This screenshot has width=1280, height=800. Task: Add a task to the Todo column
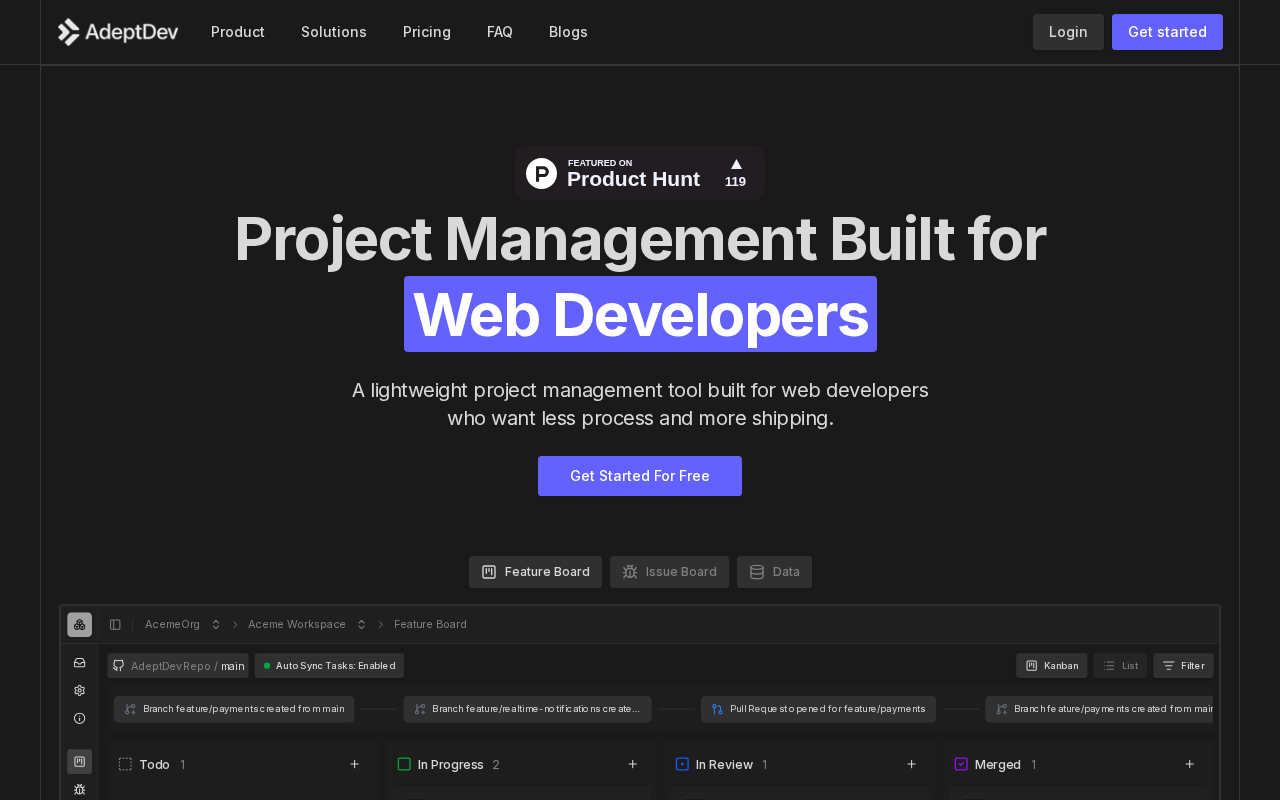[354, 764]
